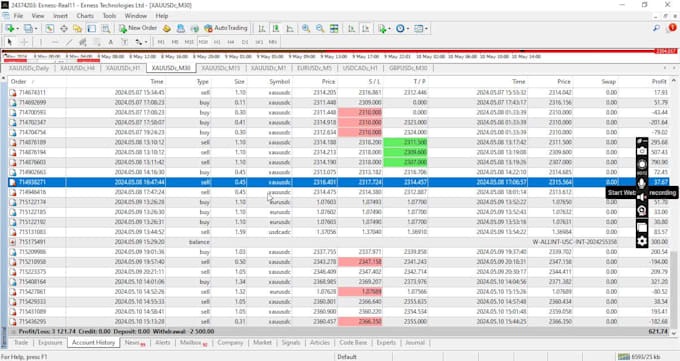Screen dimensions: 680x361
Task: Switch chart to bar chart icon
Action: tap(262, 29)
